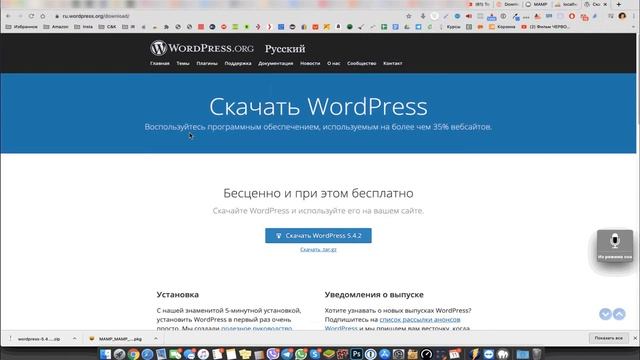Image resolution: width=640 pixels, height=360 pixels.
Task: Open the Сообщество menu item
Action: (x=362, y=63)
